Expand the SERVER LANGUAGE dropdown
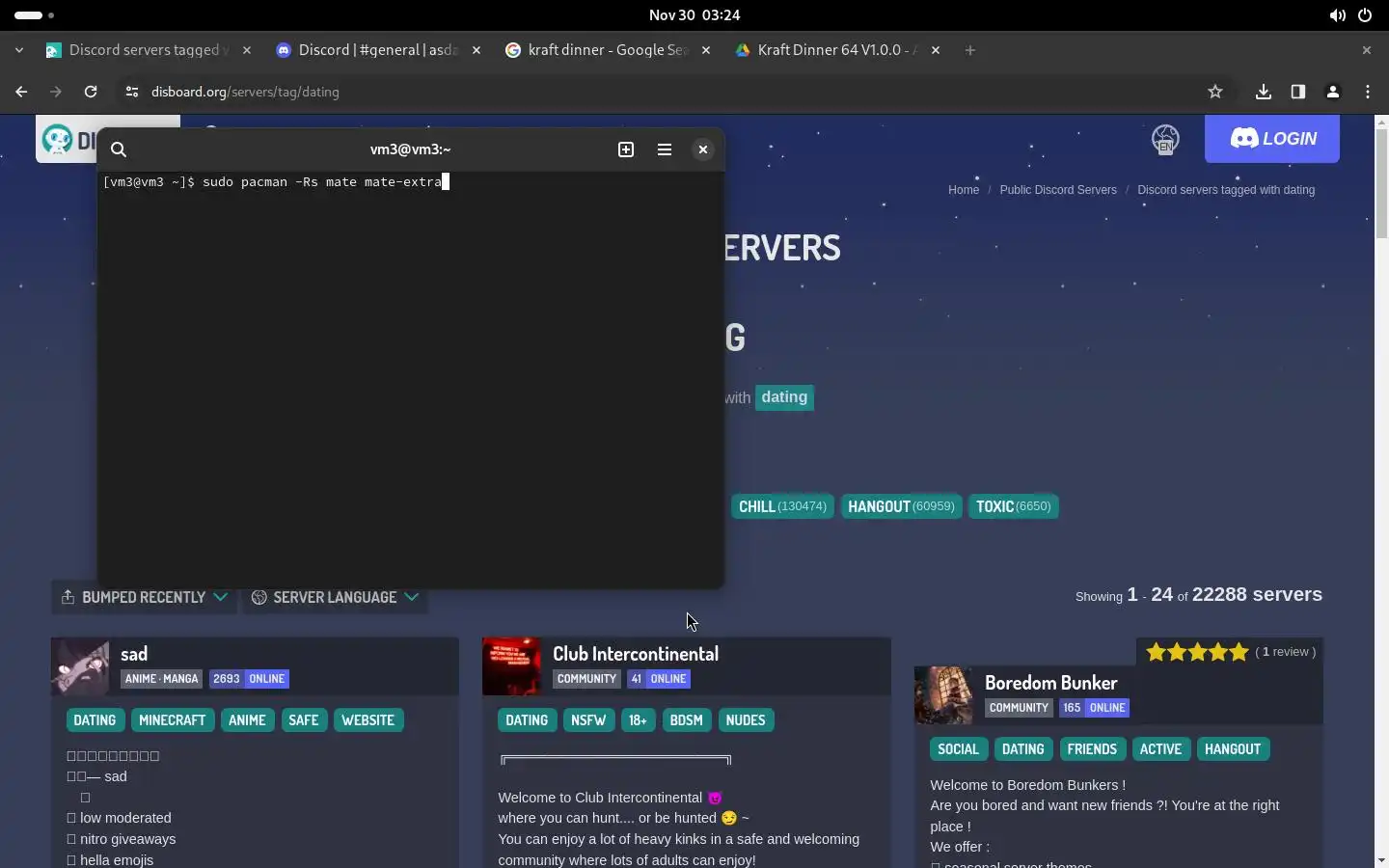 click(335, 597)
